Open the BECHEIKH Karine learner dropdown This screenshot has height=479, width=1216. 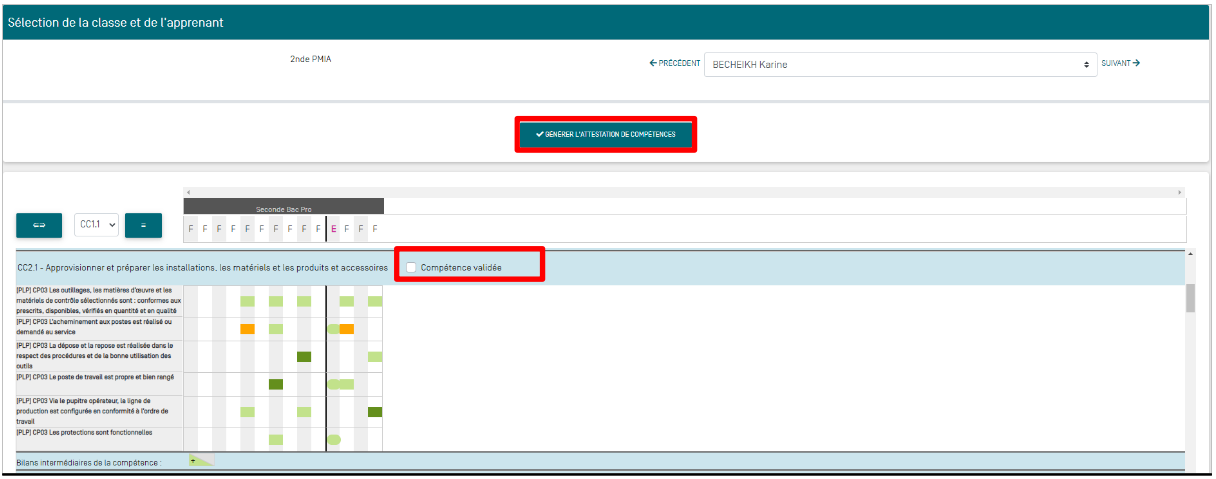coord(900,64)
